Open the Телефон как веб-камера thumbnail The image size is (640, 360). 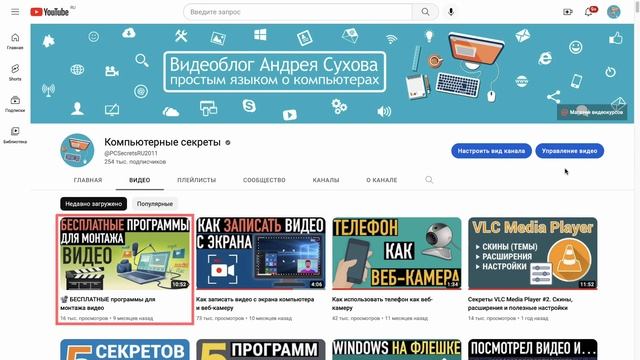coord(397,253)
